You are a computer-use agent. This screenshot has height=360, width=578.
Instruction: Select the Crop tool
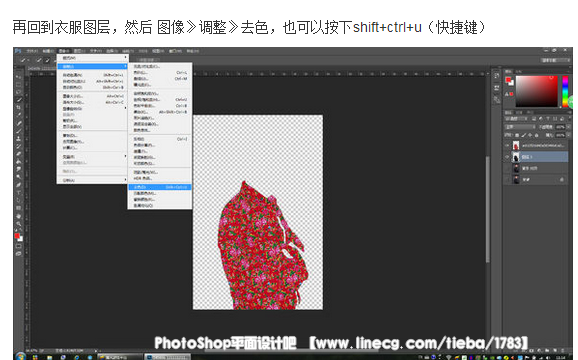point(18,107)
